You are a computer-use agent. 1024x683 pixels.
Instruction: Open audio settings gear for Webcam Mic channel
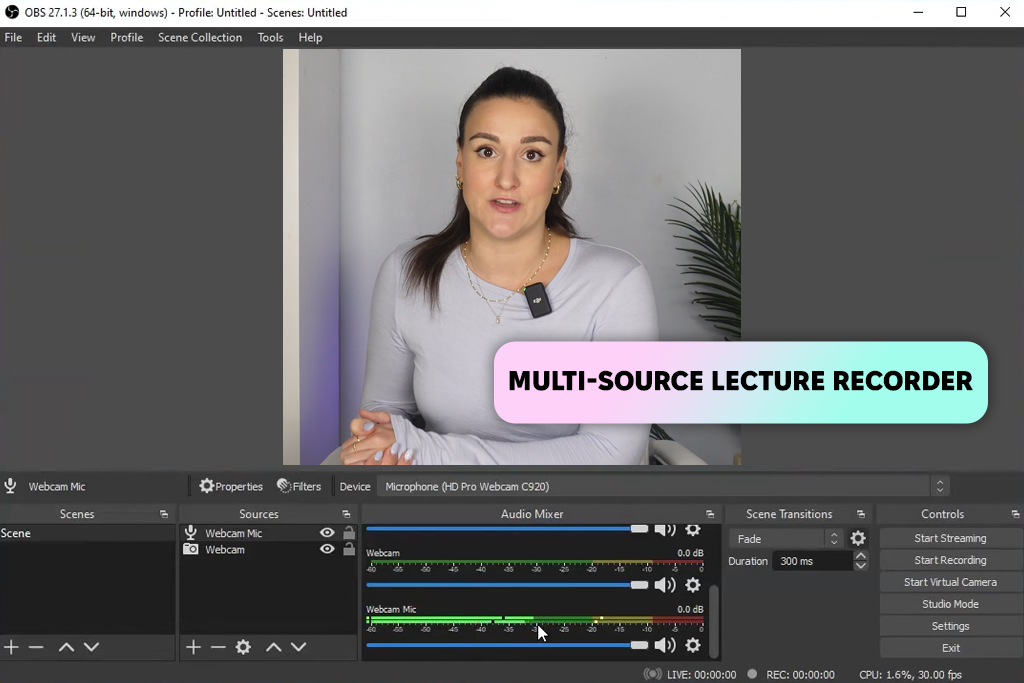693,645
